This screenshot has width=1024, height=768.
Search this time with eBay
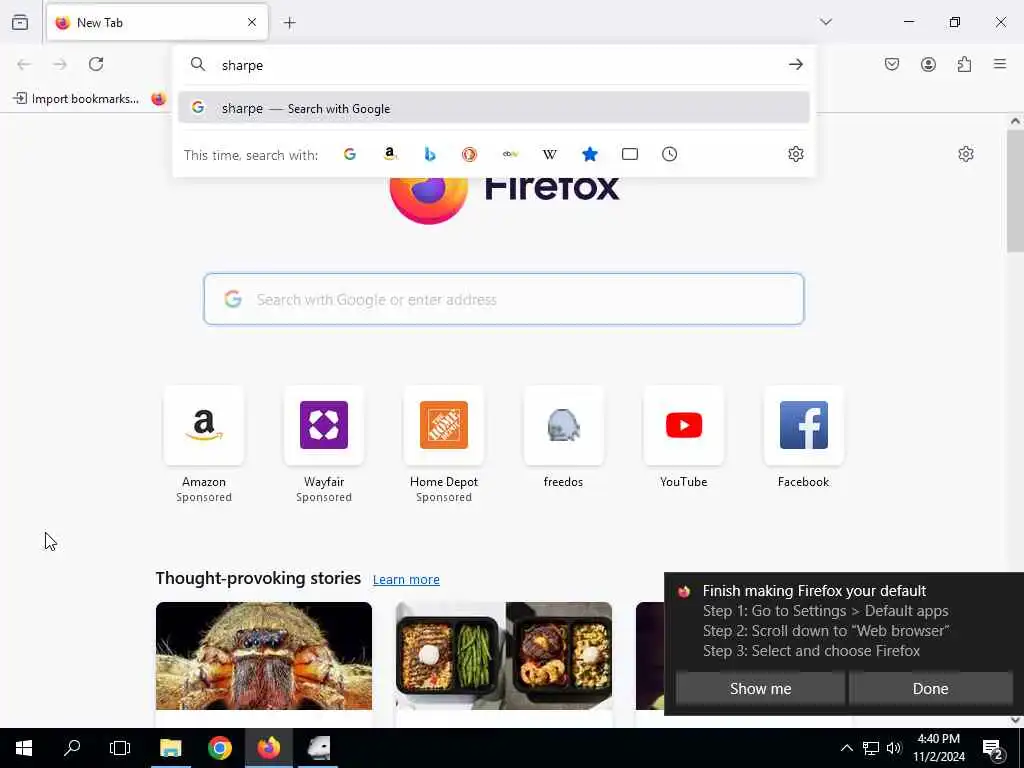510,154
